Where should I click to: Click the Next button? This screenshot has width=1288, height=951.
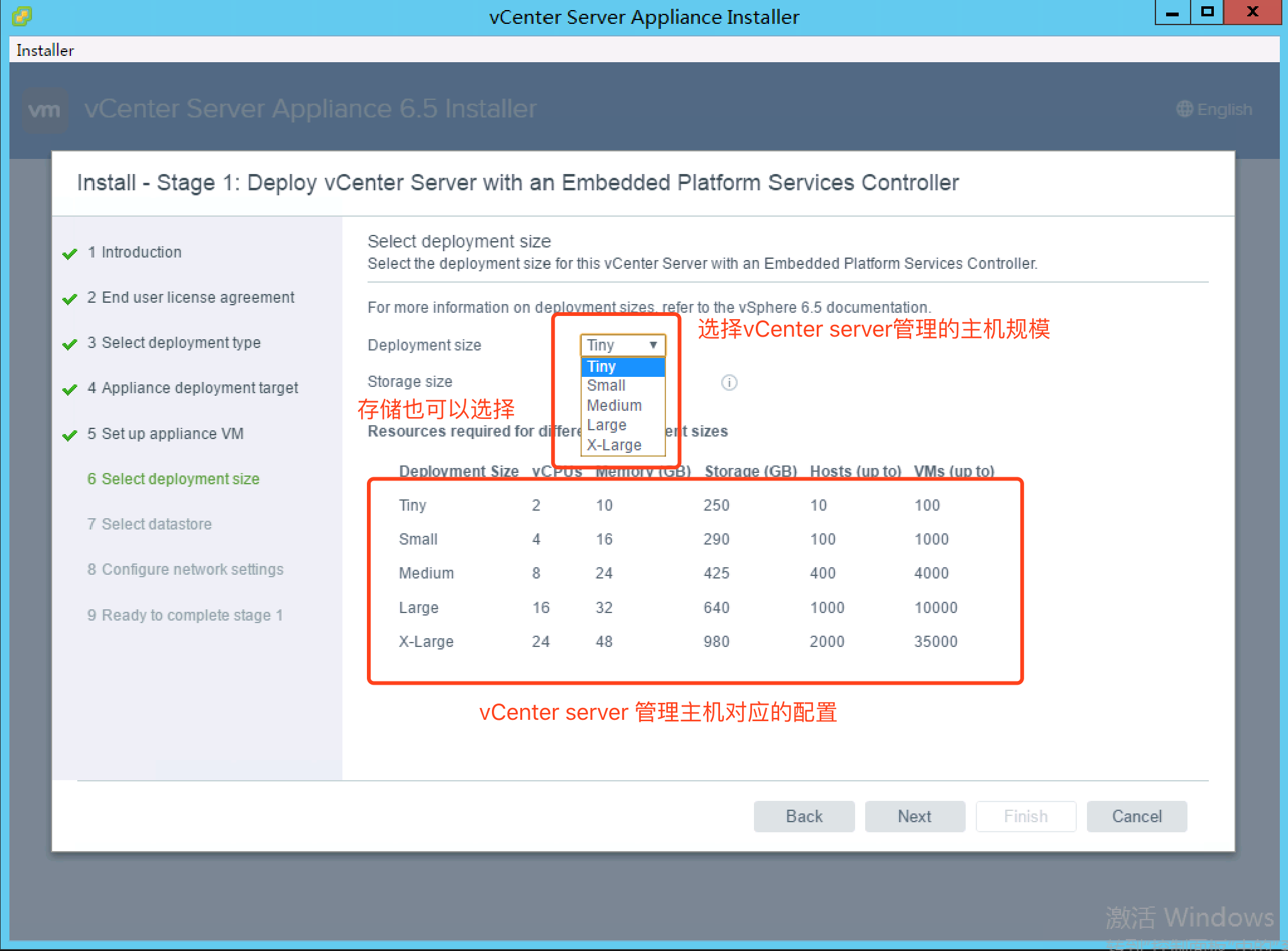(915, 816)
